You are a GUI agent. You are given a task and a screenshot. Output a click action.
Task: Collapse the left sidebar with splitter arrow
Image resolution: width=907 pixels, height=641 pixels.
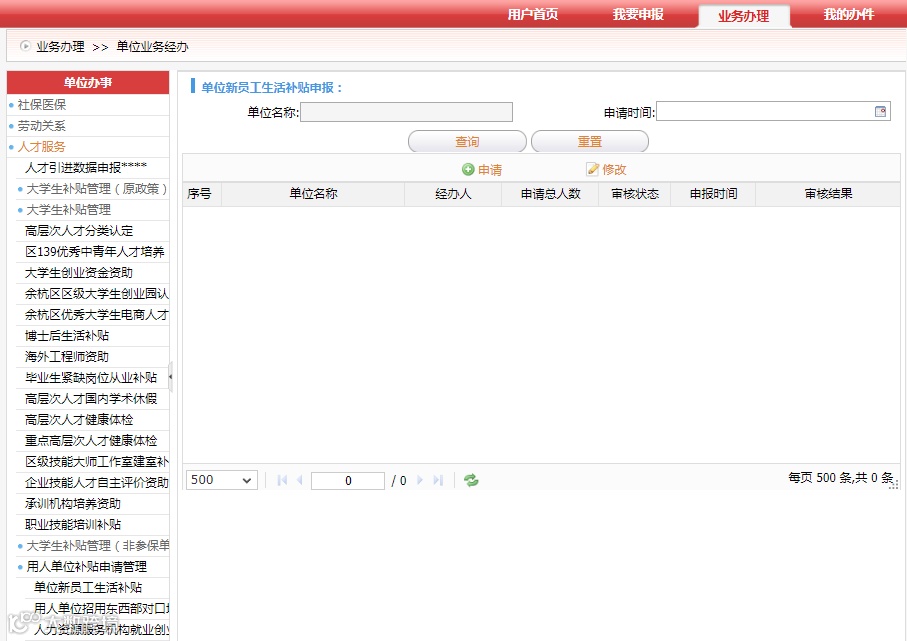click(x=170, y=377)
